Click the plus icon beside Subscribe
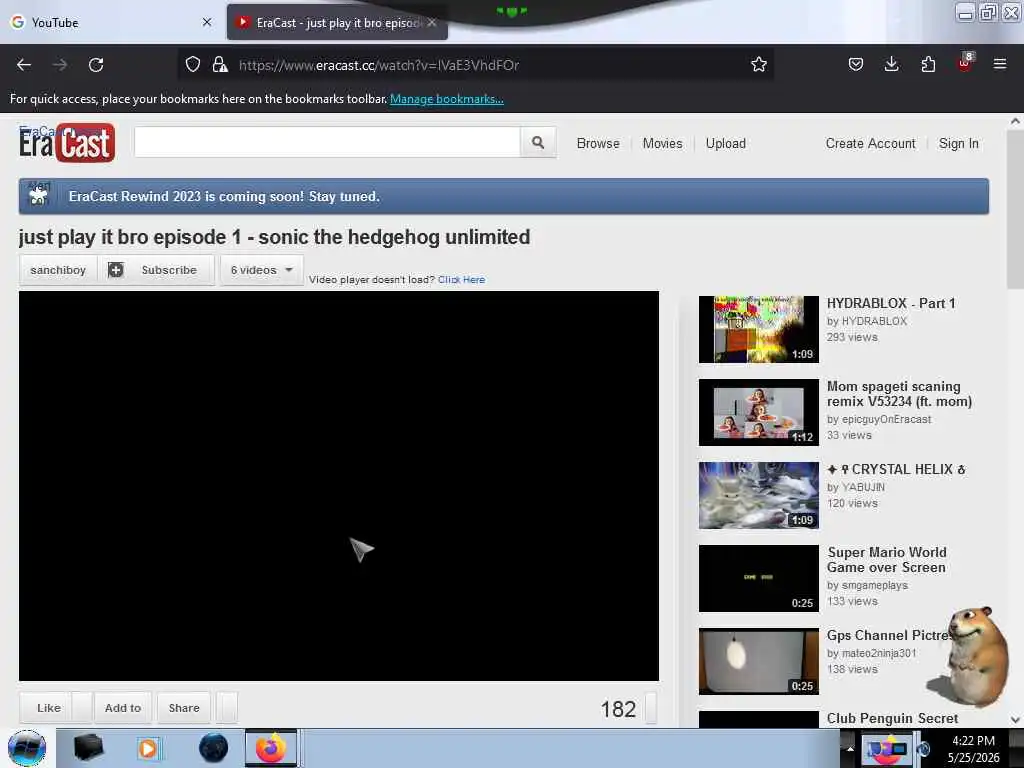 click(x=116, y=270)
